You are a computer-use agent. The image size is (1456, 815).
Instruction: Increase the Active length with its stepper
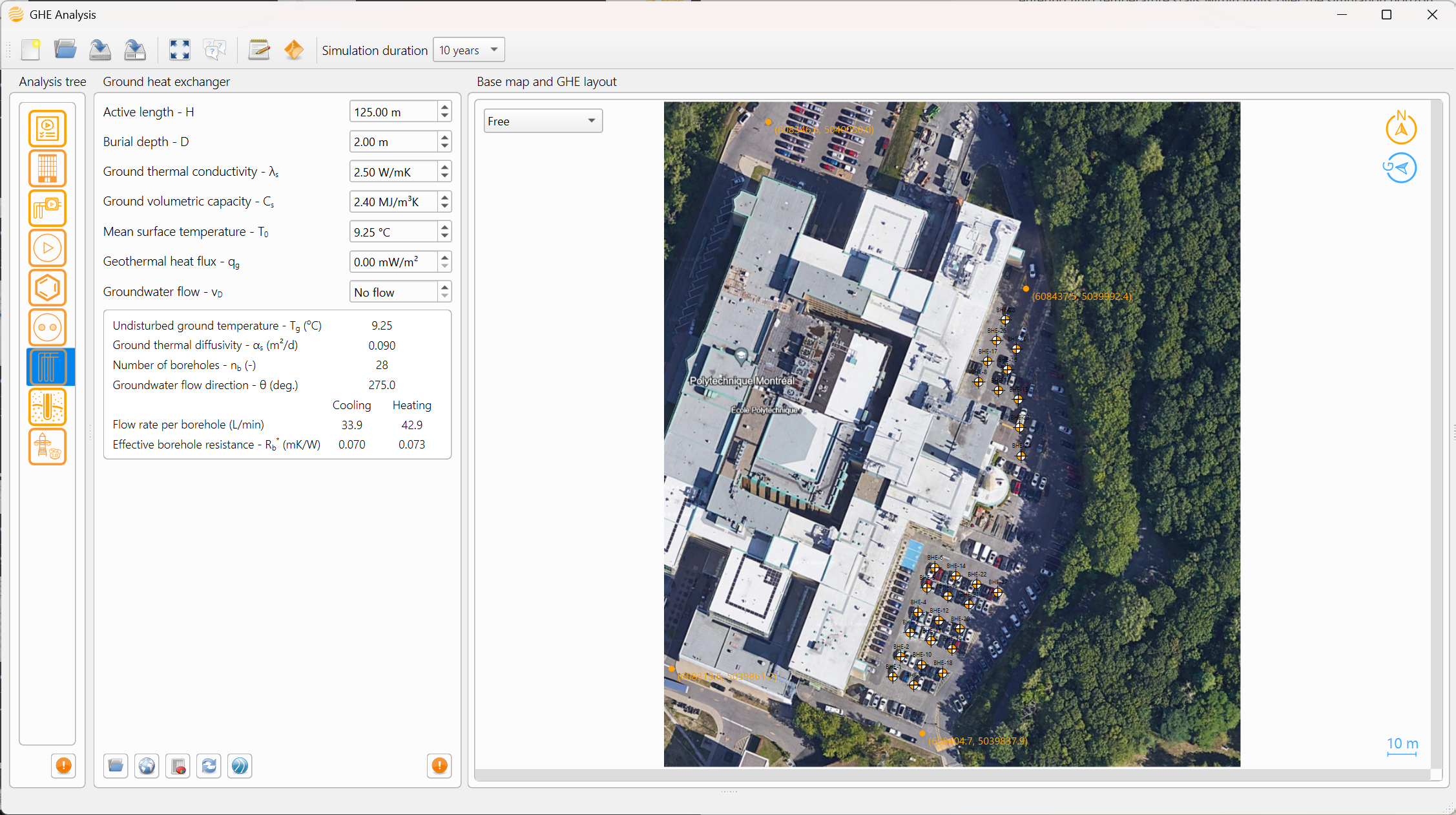click(444, 107)
